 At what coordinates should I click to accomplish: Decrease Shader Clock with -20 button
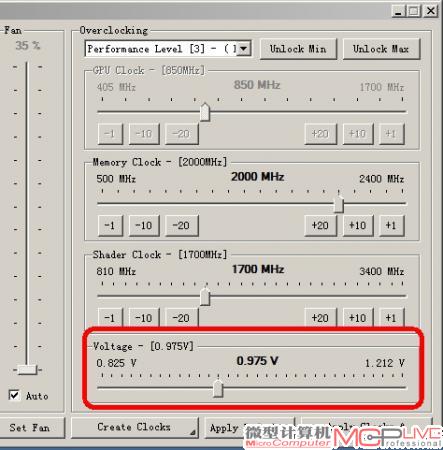pos(182,318)
